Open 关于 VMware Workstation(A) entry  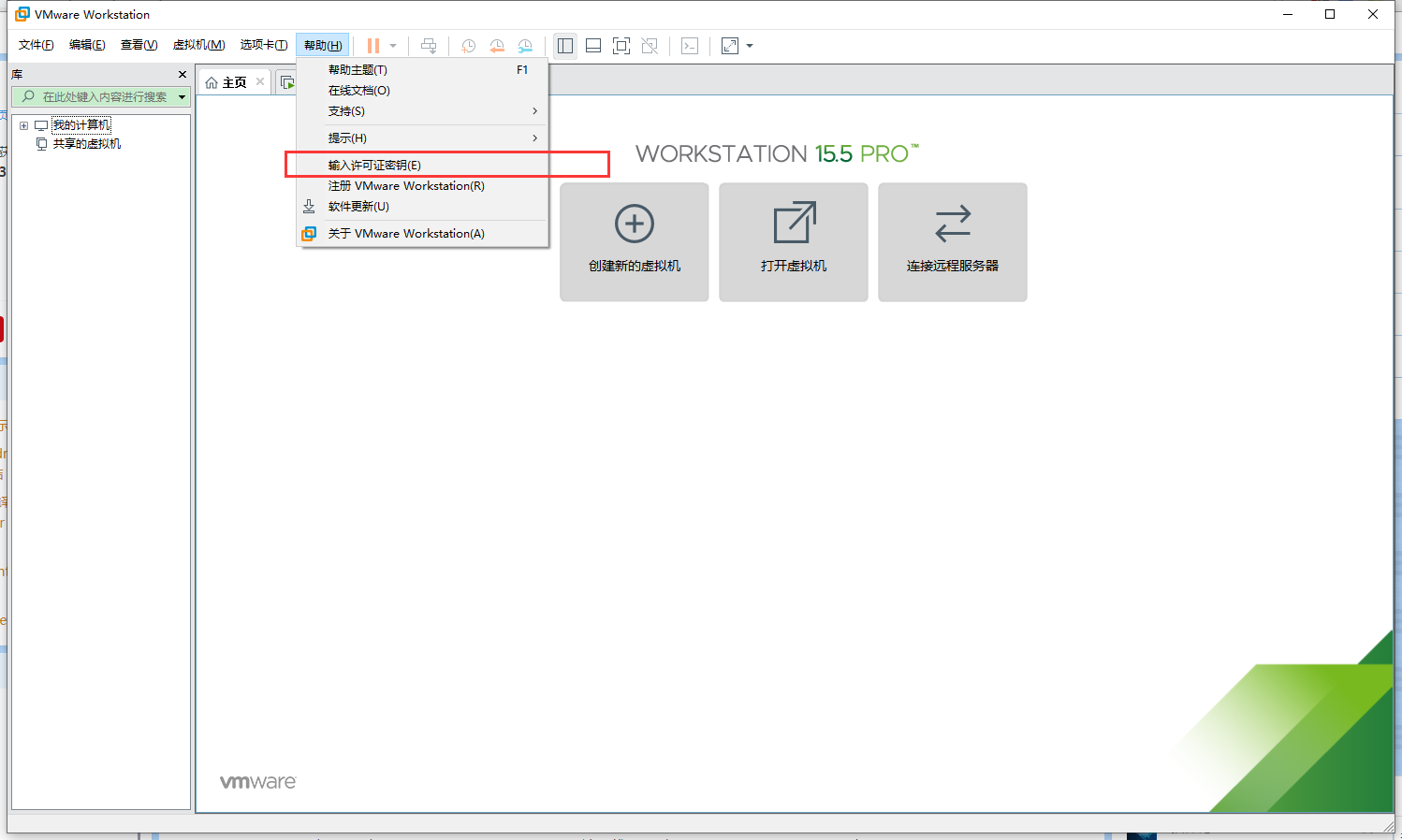[422, 234]
